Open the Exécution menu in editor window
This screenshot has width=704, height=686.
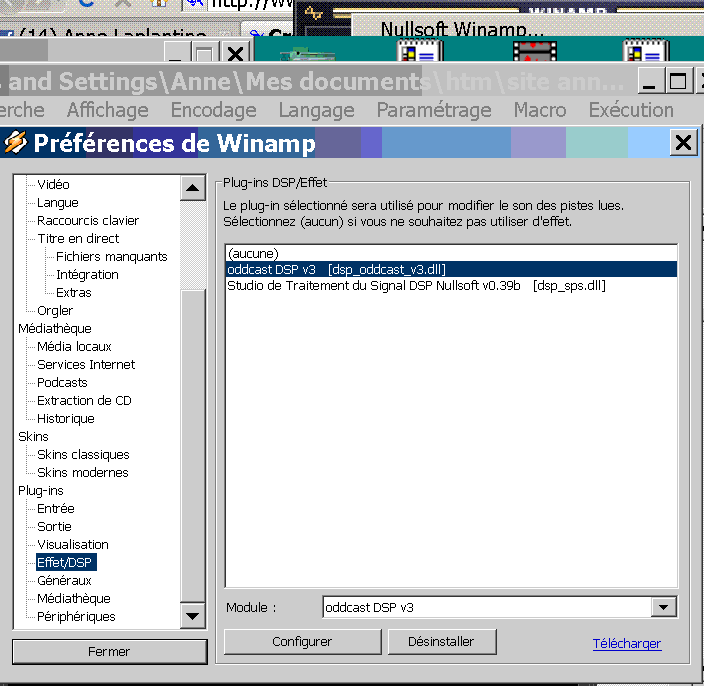click(x=631, y=110)
